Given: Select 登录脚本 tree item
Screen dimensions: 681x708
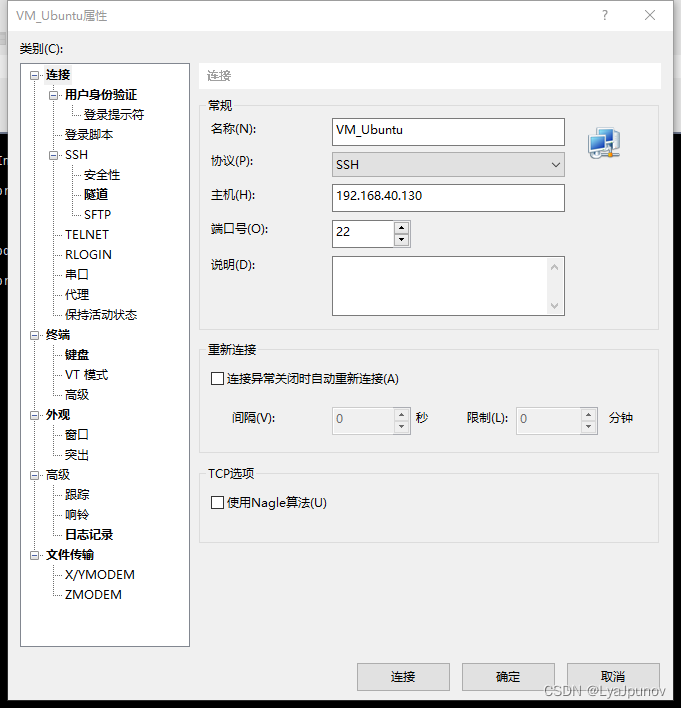Looking at the screenshot, I should 89,135.
